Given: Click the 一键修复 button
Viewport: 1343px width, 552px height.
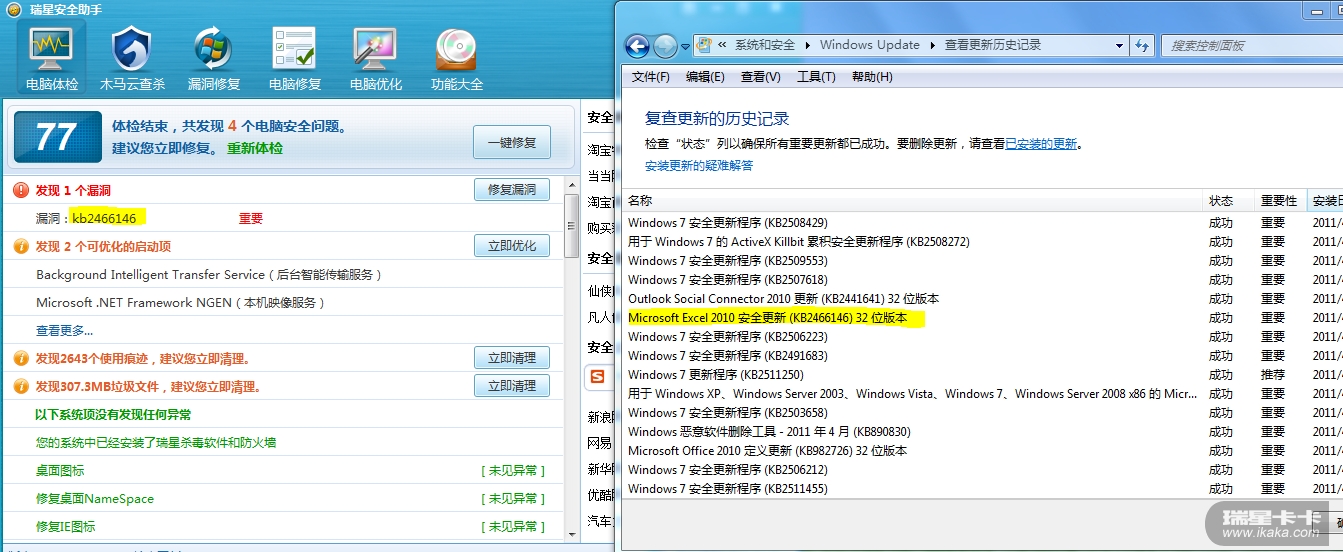Looking at the screenshot, I should click(512, 142).
